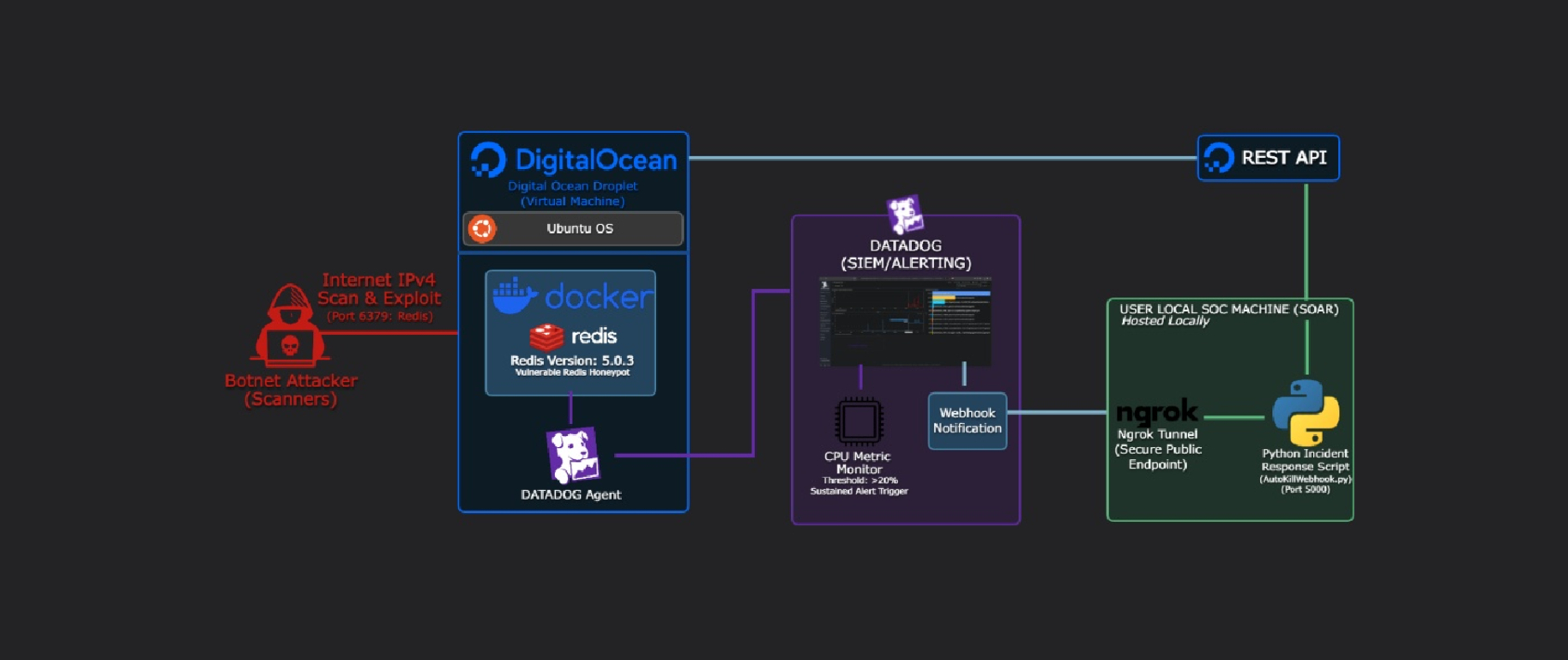Click the DigitalOcean logo icon
This screenshot has width=1568, height=660.
tap(488, 160)
